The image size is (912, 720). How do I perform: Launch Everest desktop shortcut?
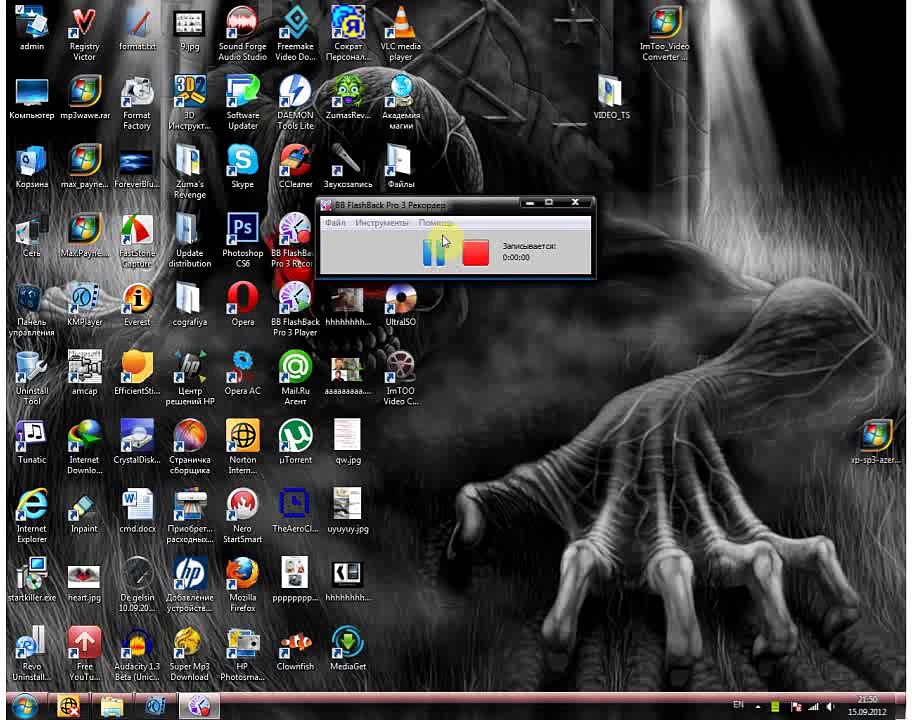(x=137, y=304)
